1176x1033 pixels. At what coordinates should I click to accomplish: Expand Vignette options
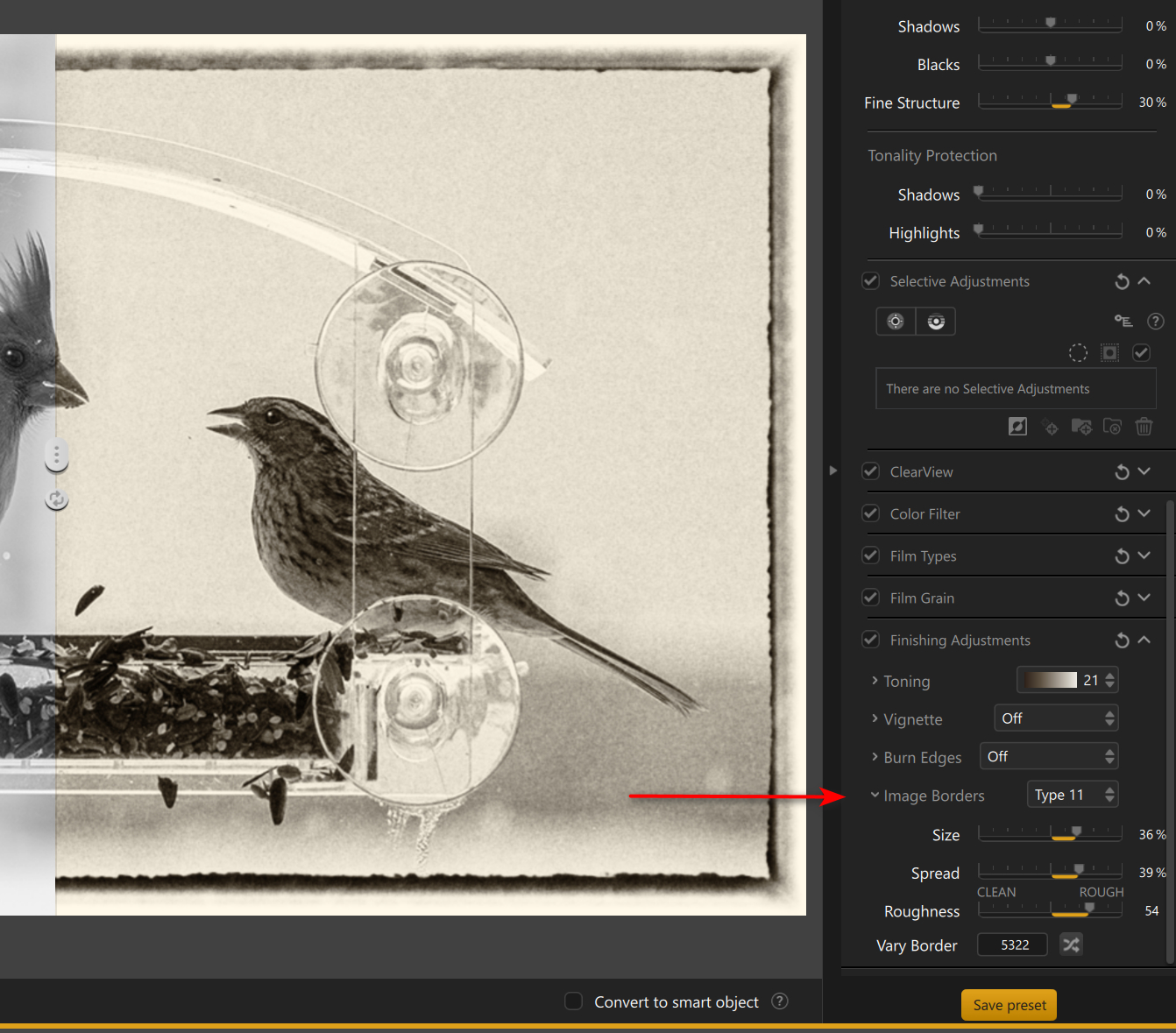pyautogui.click(x=875, y=718)
